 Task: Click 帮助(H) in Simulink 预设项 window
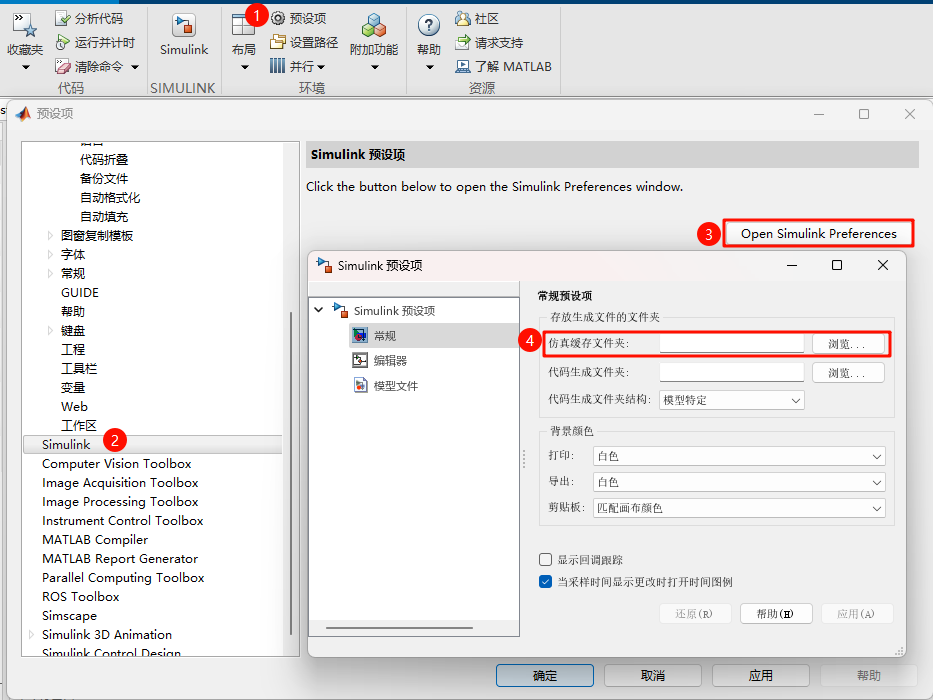tap(776, 614)
